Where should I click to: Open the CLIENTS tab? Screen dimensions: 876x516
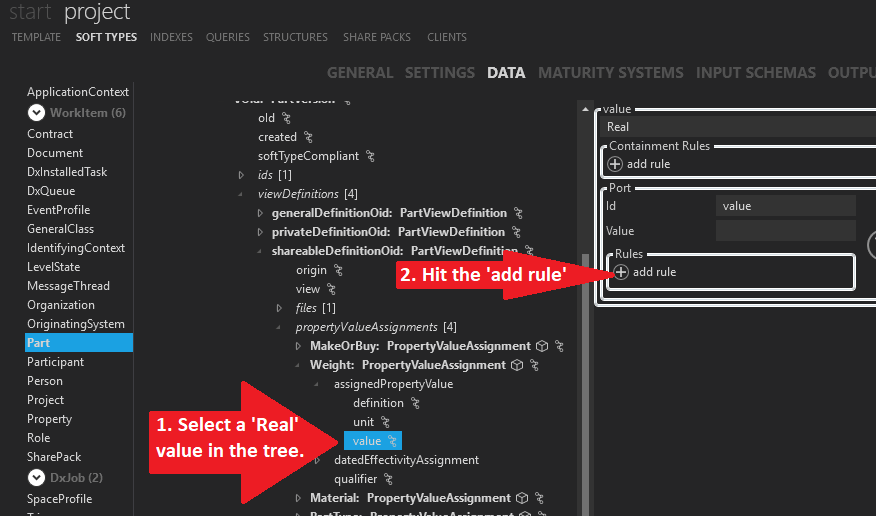[447, 37]
